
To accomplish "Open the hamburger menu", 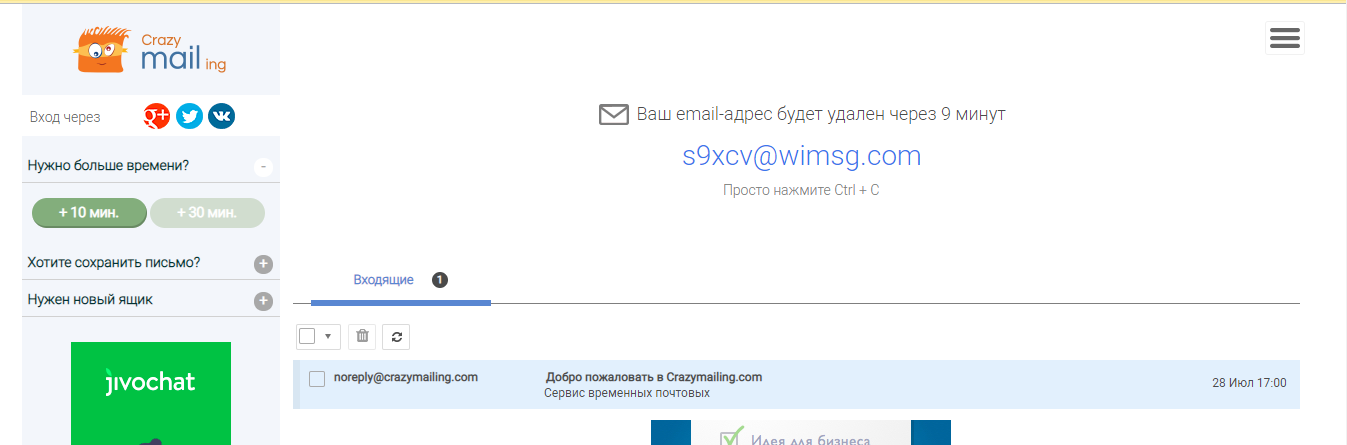I will click(1284, 38).
